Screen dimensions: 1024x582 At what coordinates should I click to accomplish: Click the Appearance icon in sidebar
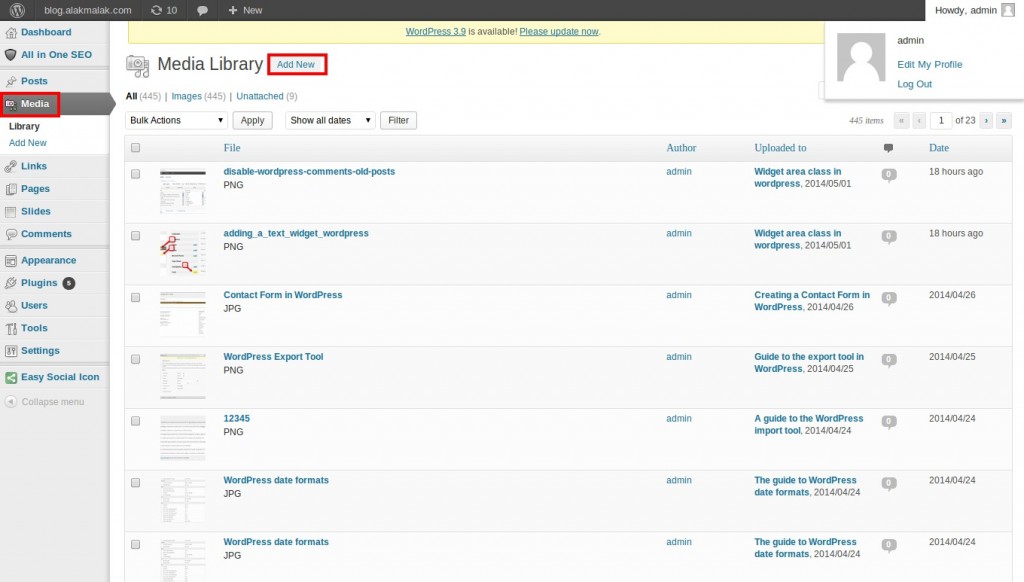(10, 261)
